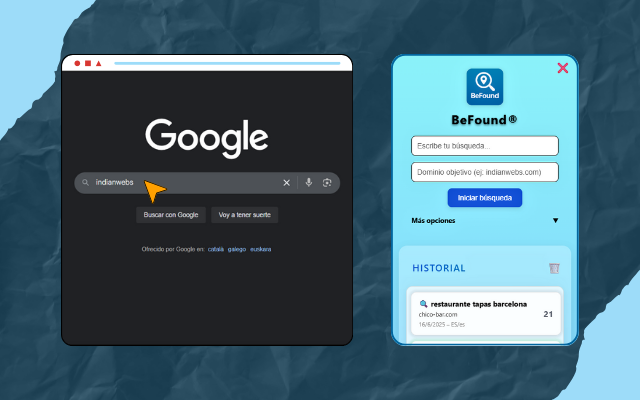Screen dimensions: 640x400
Task: Switch Google to català
Action: click(216, 249)
